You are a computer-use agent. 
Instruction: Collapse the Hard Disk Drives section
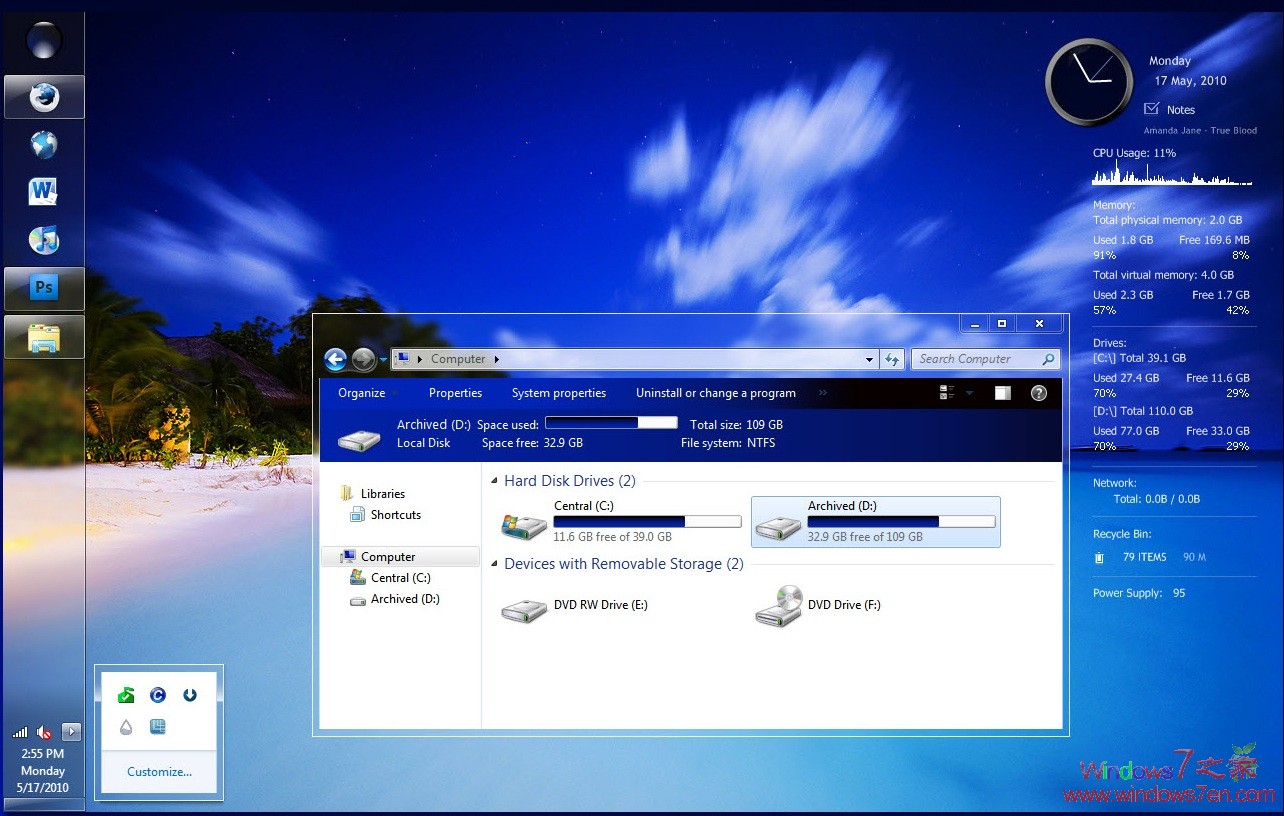[x=492, y=480]
